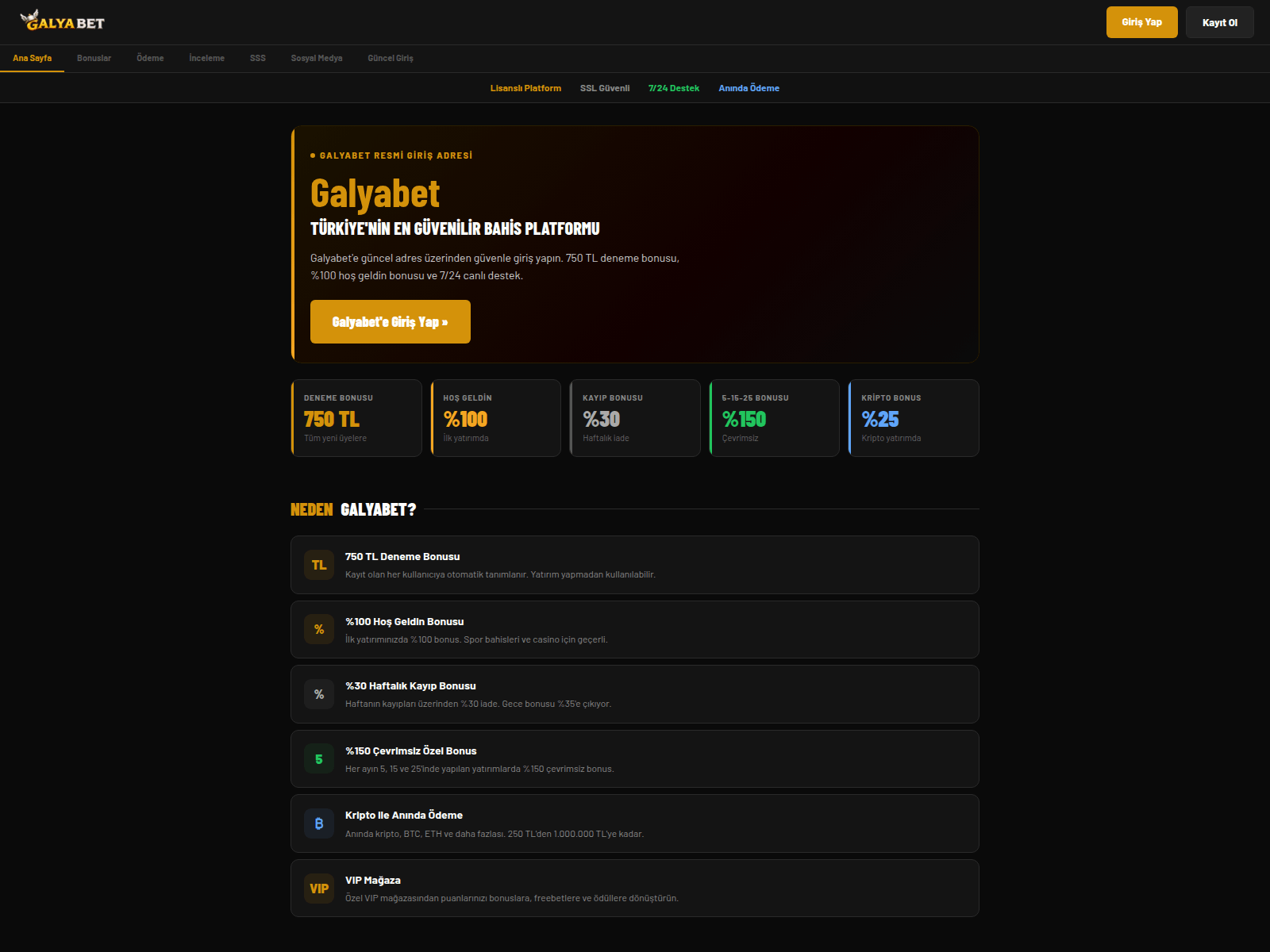
Task: Click 'Anında kripto, BTC, ETH' description
Action: [495, 834]
